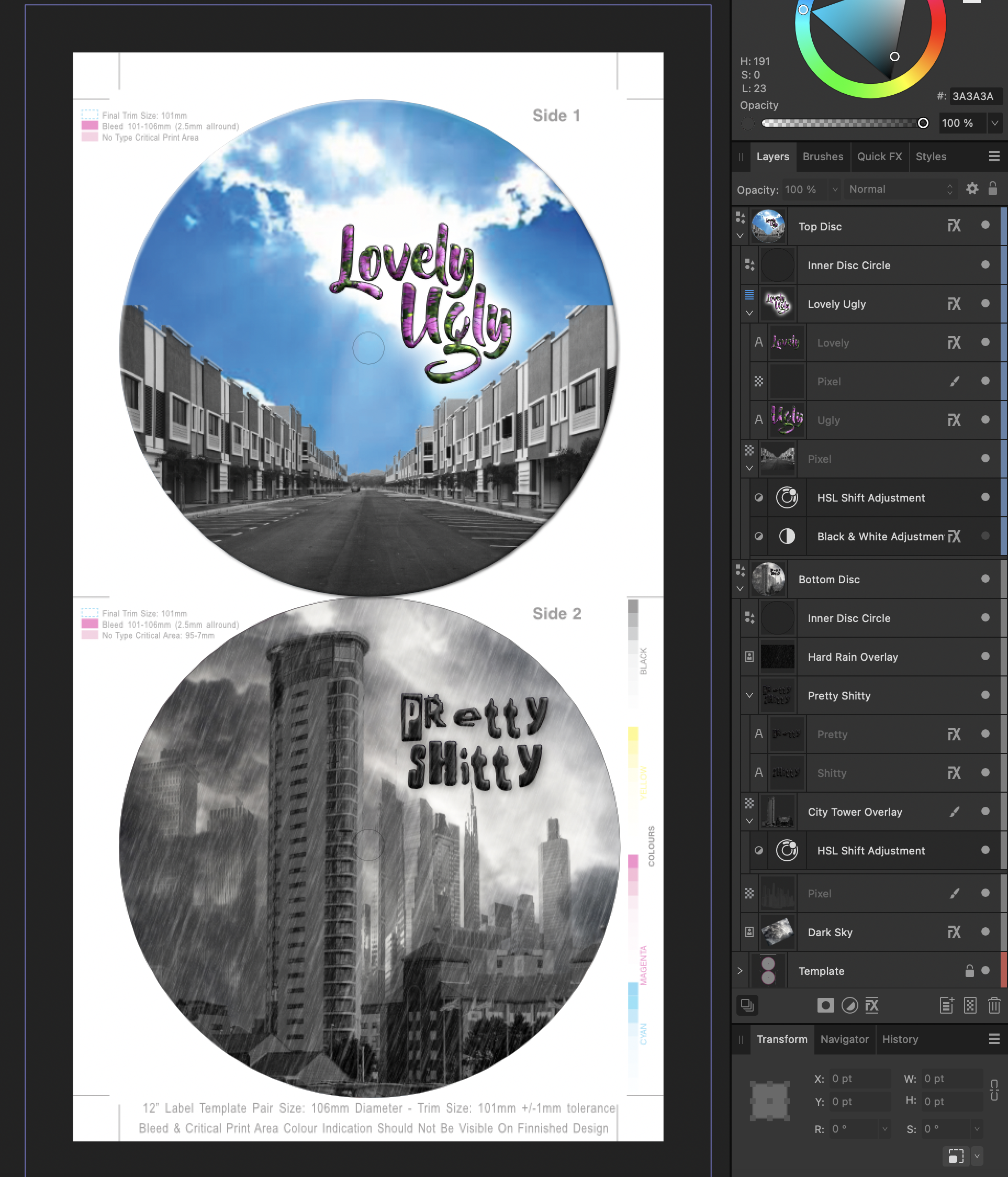Open fx settings on Shitty text layer
Image resolution: width=1008 pixels, height=1177 pixels.
click(x=954, y=773)
